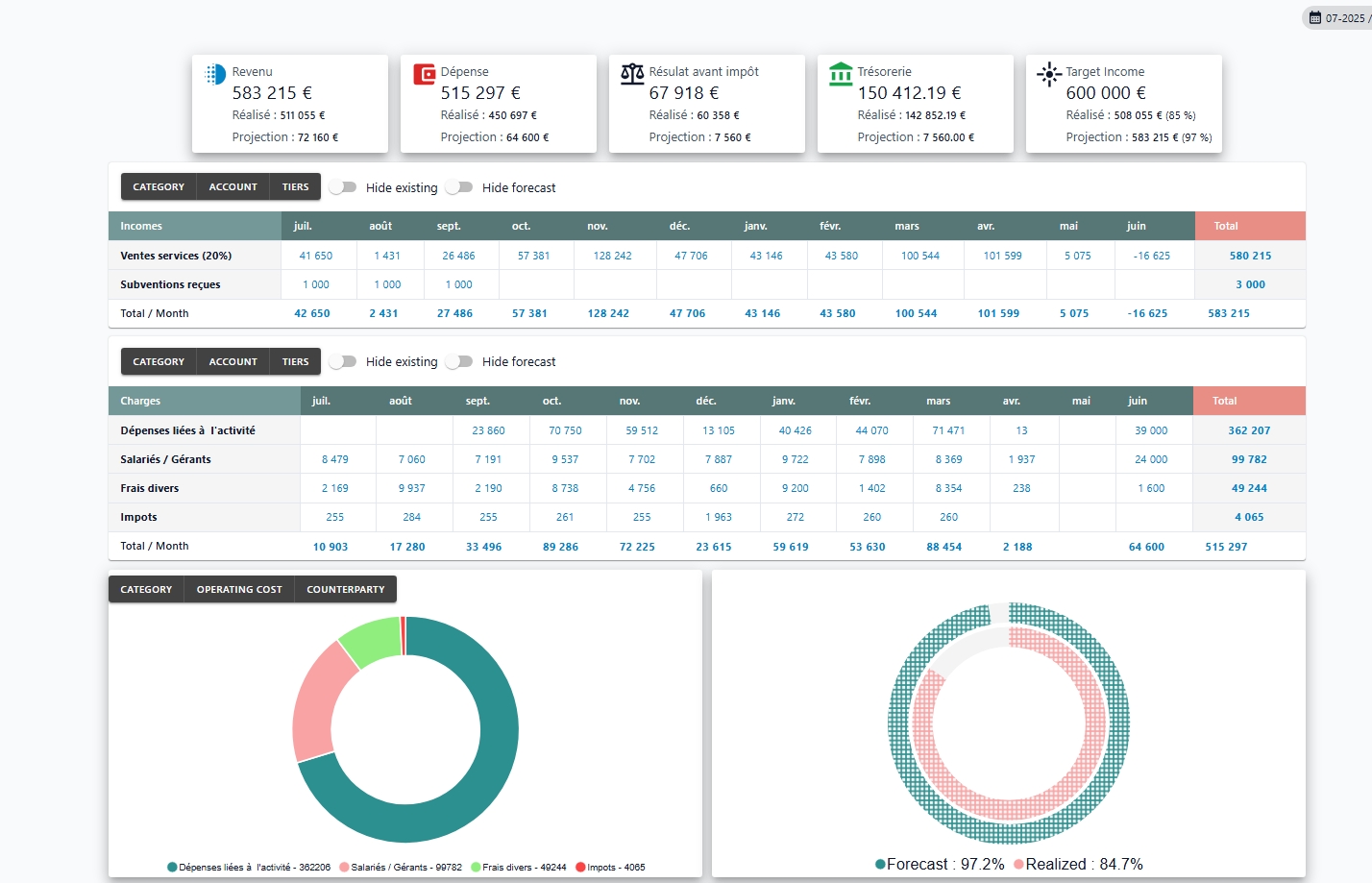Select the TIERS tab above Charges
Screen dimensions: 1372x883
click(x=295, y=361)
